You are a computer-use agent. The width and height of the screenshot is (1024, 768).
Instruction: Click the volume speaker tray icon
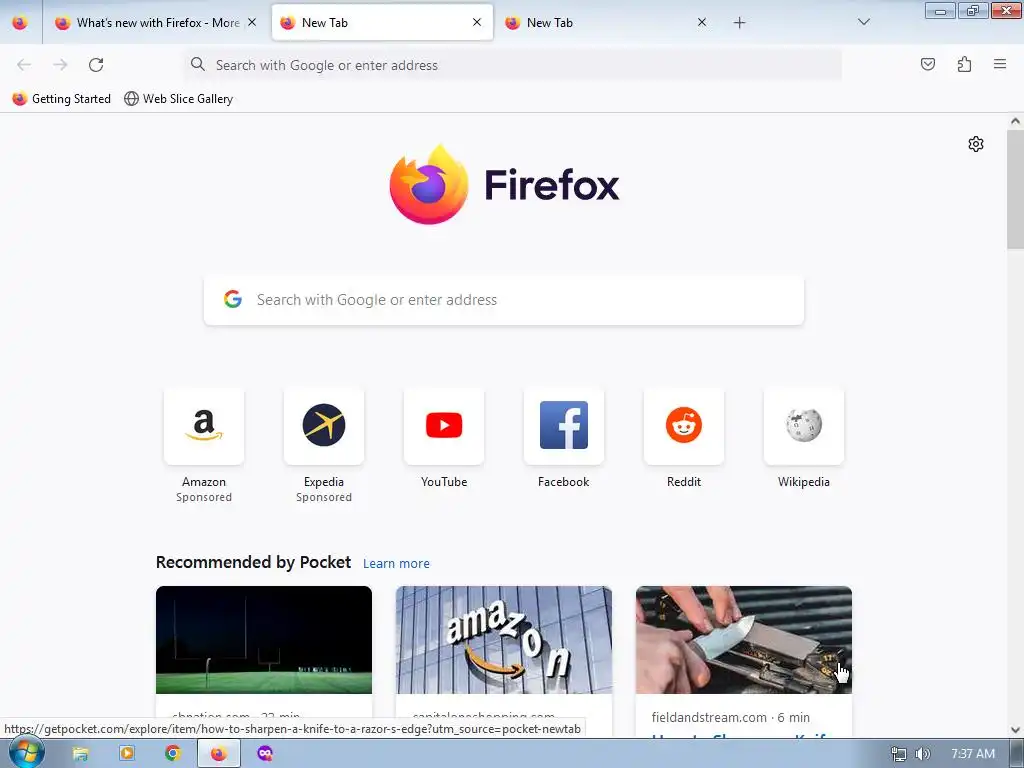click(x=922, y=754)
